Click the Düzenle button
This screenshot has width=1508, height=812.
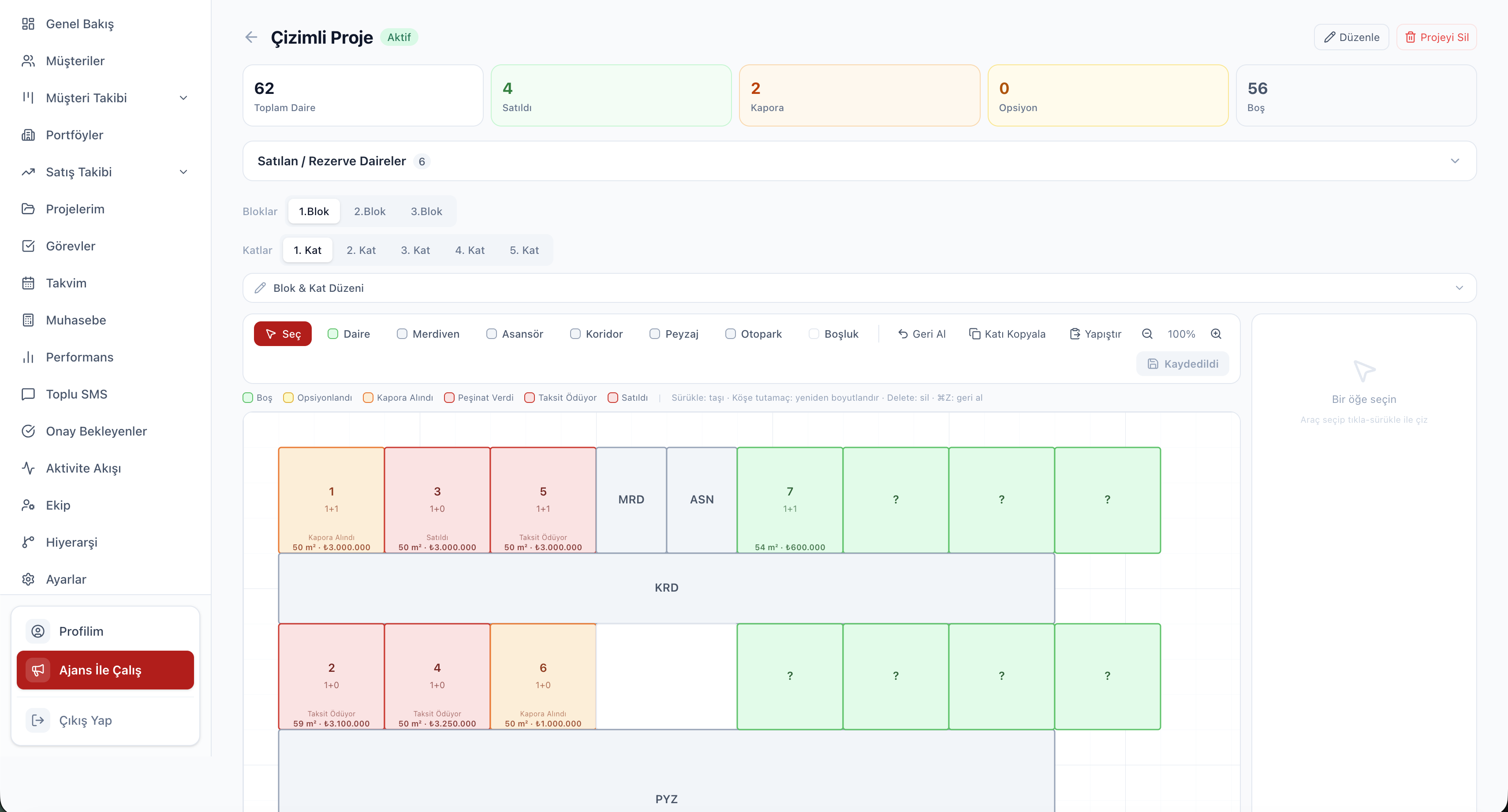[x=1351, y=37]
